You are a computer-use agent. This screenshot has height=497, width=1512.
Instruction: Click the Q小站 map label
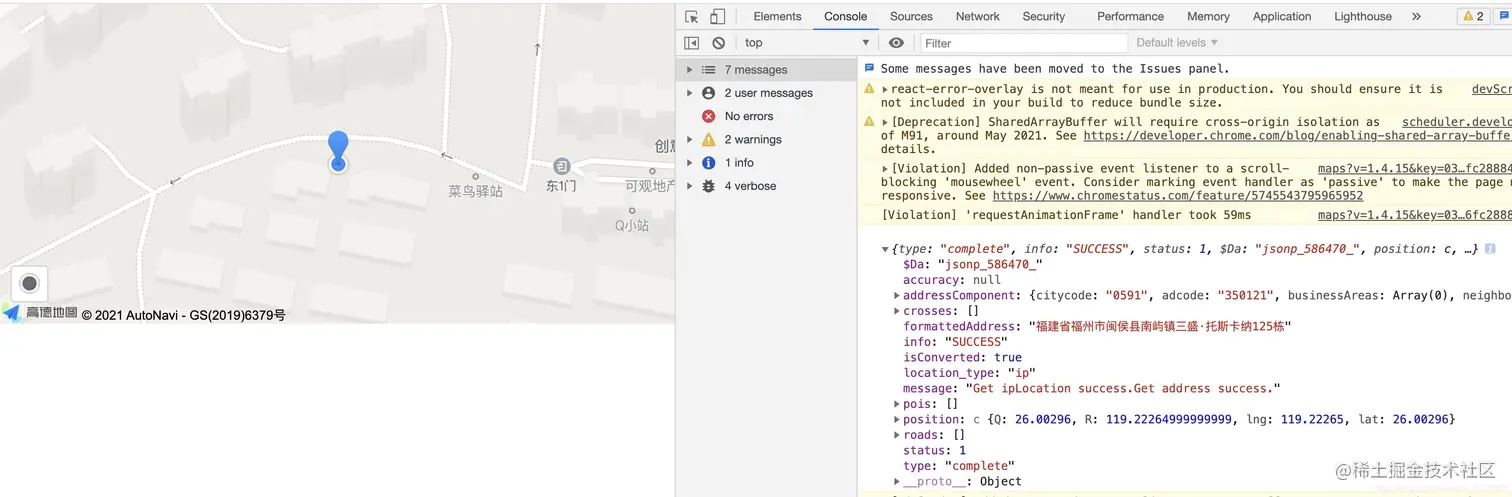point(631,226)
